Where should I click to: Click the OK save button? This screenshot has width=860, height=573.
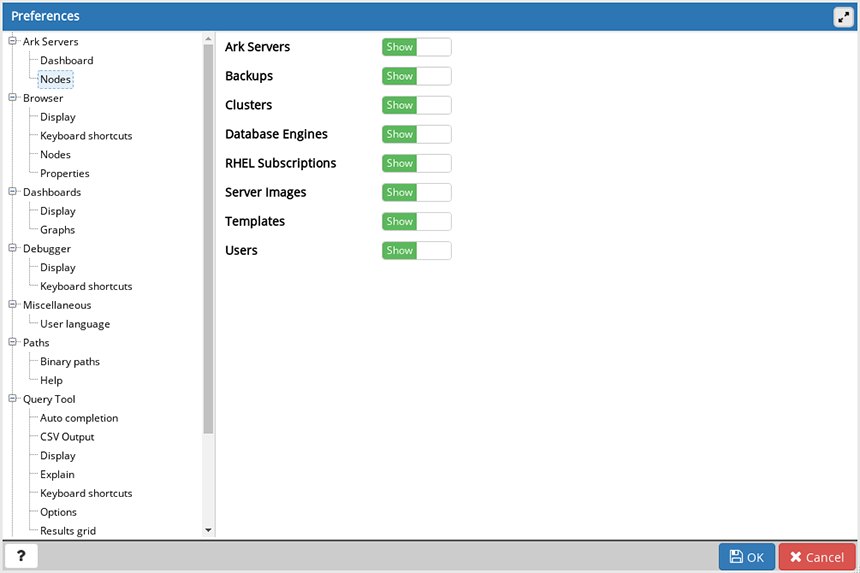click(746, 557)
